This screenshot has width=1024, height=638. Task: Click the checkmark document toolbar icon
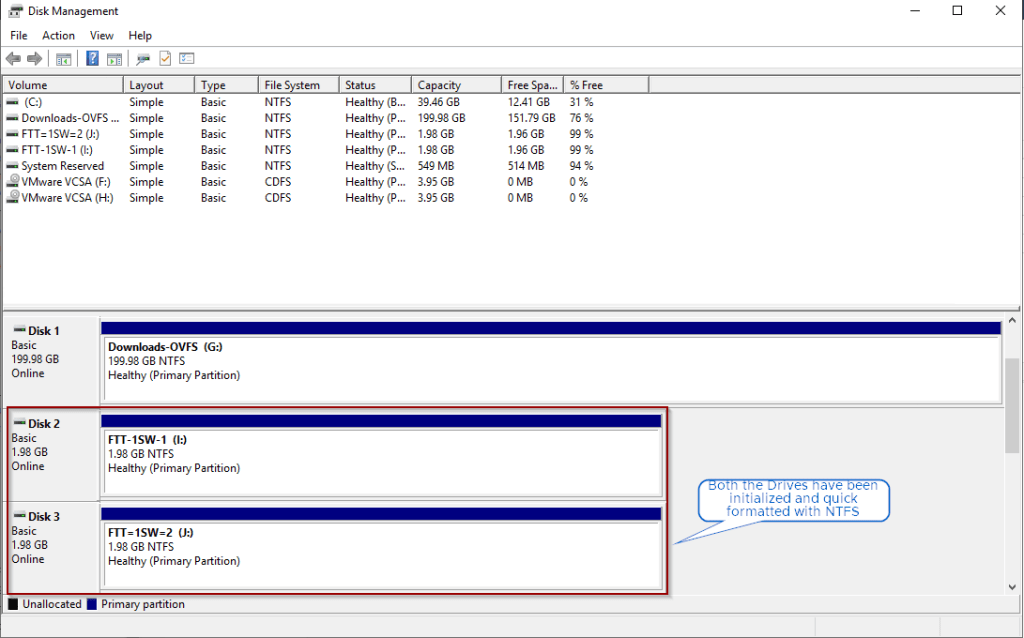[x=165, y=59]
